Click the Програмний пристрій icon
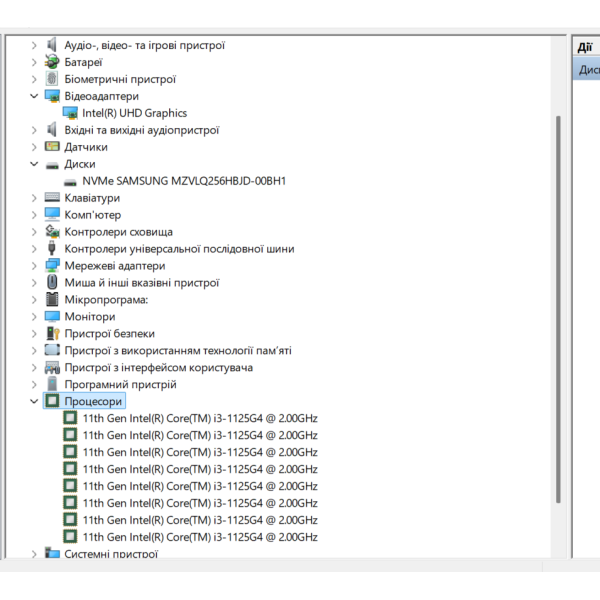This screenshot has width=600, height=600. 52,384
